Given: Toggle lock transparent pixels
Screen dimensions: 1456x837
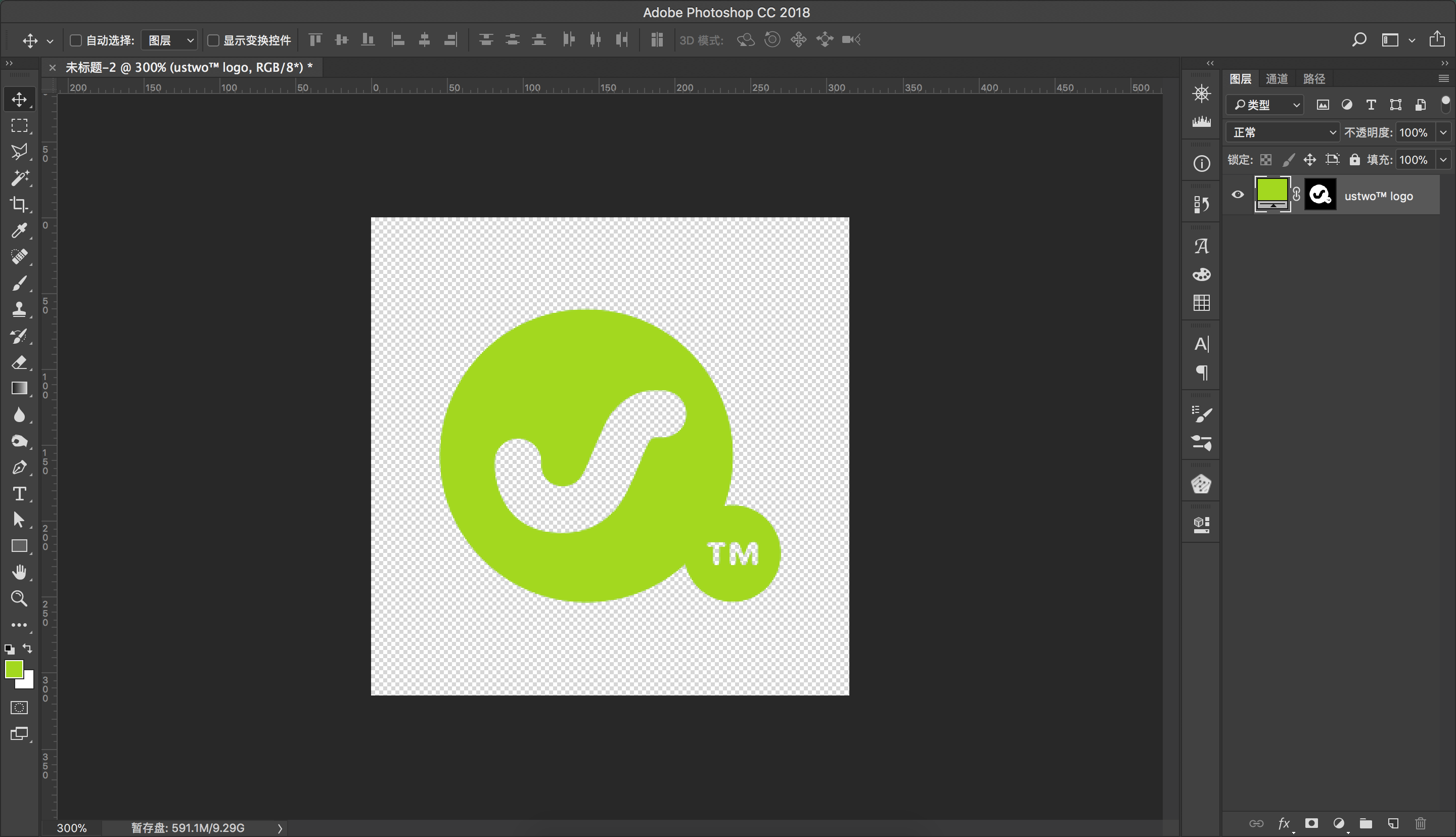Looking at the screenshot, I should tap(1266, 160).
